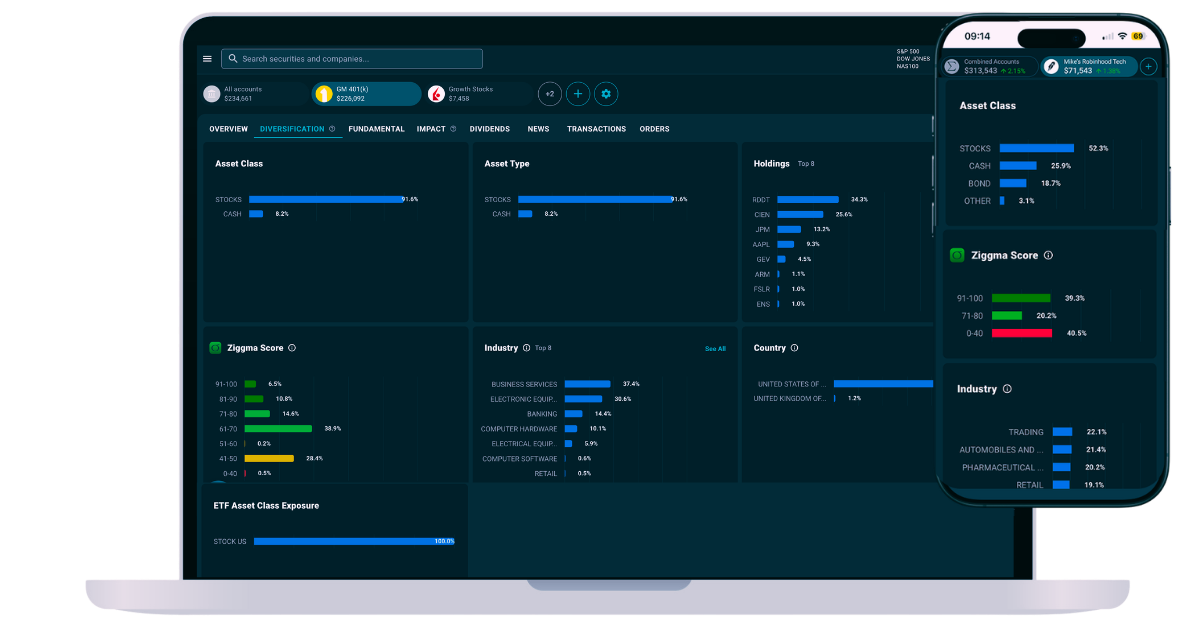Click the green 61-70 Ziggma Score bar
This screenshot has height=630, width=1200.
(278, 428)
